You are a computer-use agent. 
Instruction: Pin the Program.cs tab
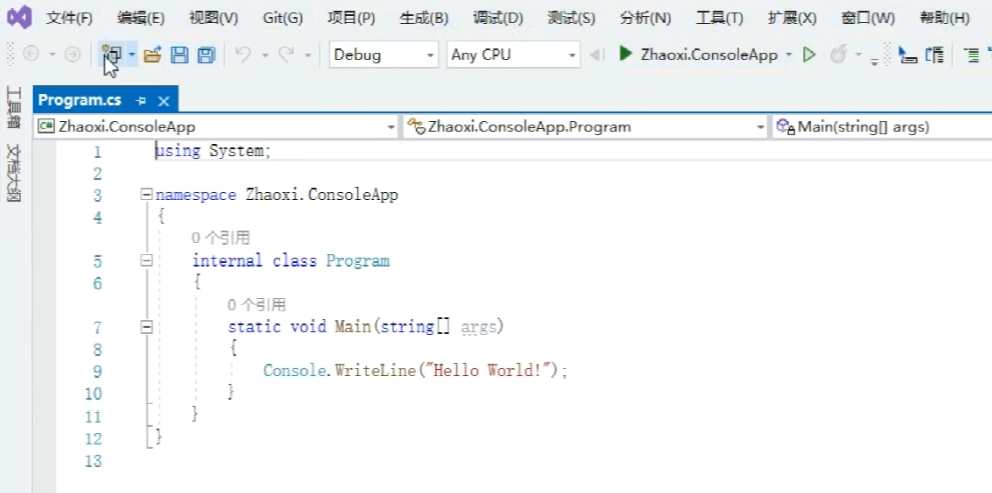tap(141, 101)
